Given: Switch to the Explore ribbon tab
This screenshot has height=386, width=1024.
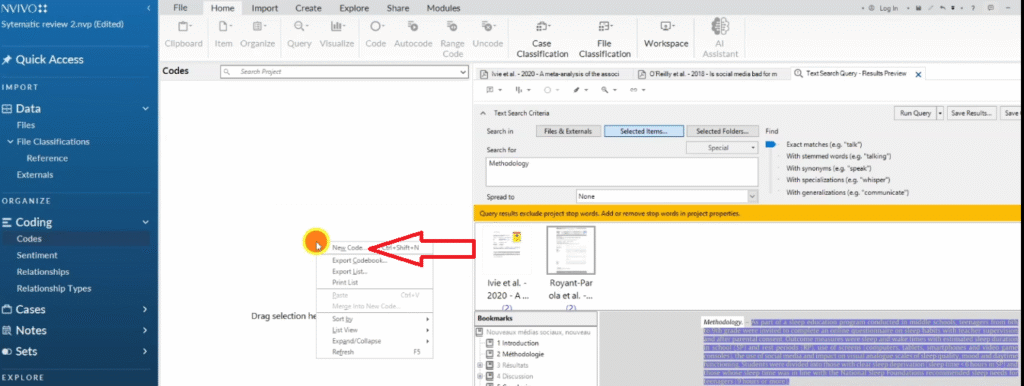Looking at the screenshot, I should [x=353, y=8].
